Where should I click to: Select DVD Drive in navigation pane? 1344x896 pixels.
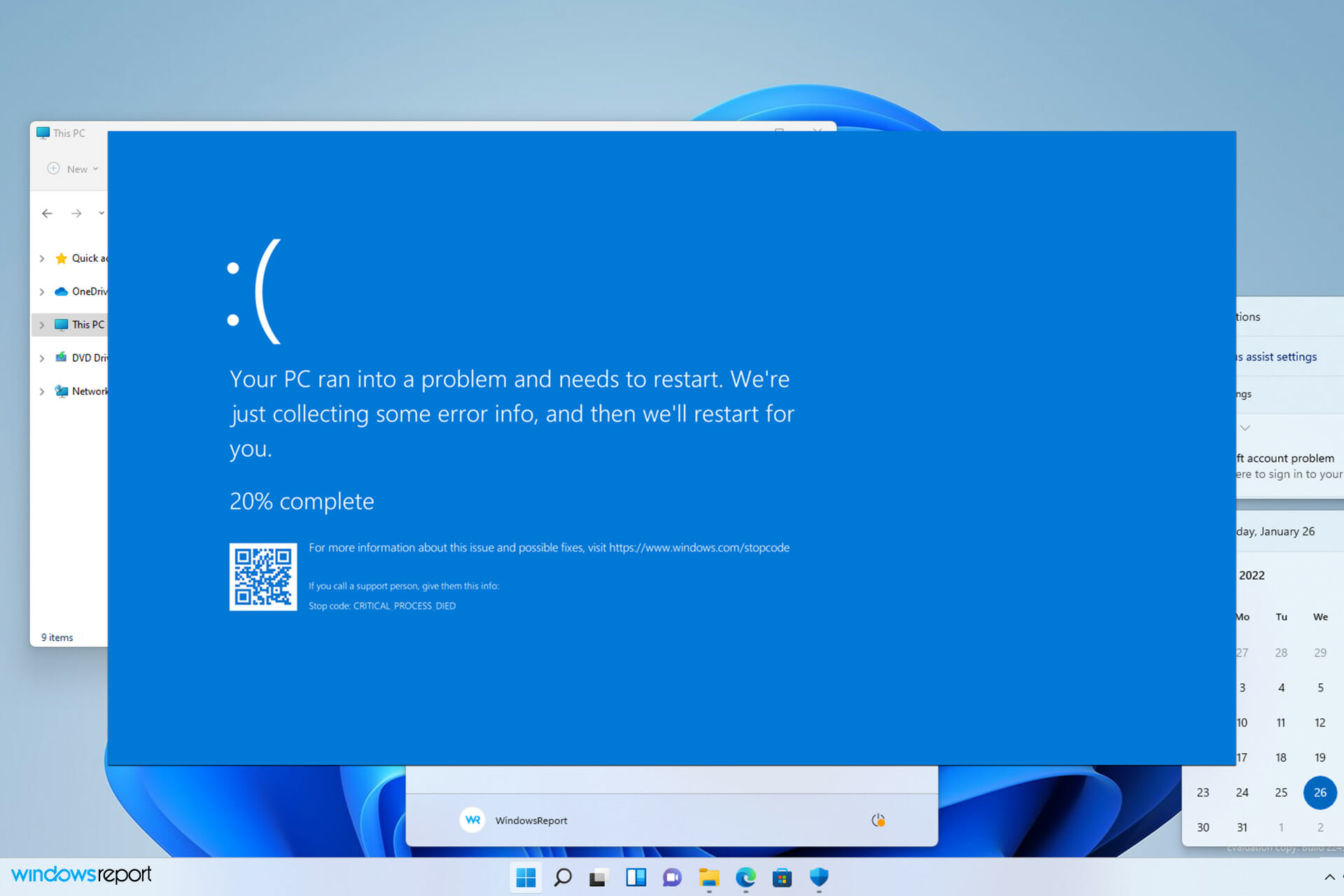point(81,358)
